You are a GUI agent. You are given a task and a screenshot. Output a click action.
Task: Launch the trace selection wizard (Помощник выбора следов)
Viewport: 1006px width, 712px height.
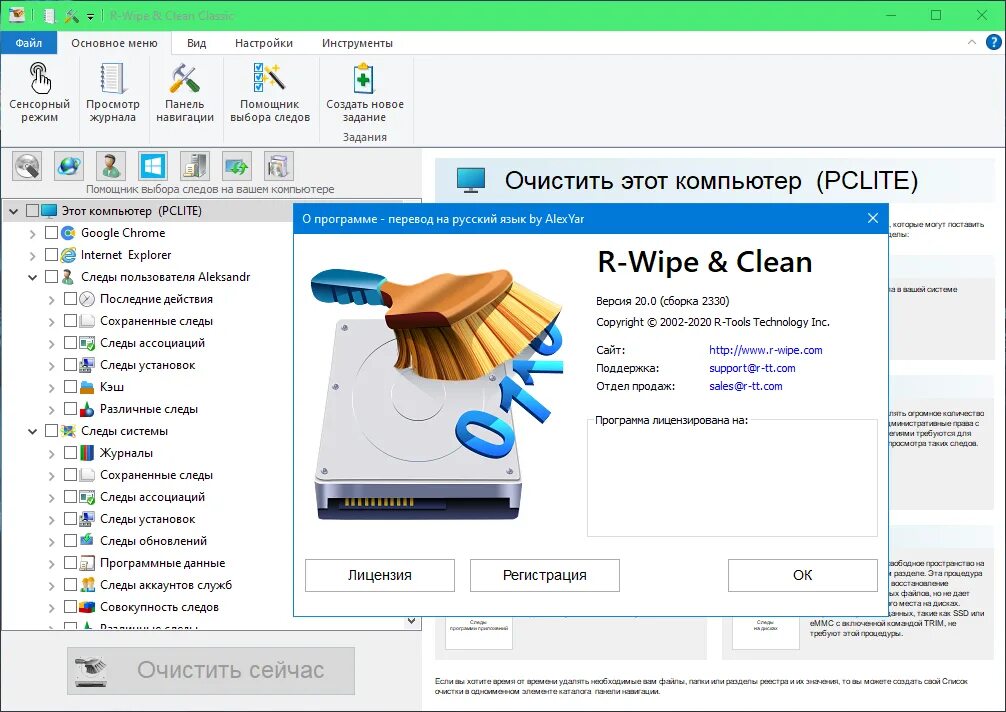(269, 90)
